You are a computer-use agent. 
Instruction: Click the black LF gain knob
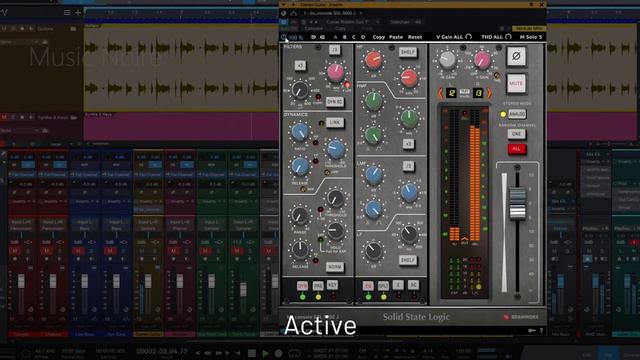[373, 251]
